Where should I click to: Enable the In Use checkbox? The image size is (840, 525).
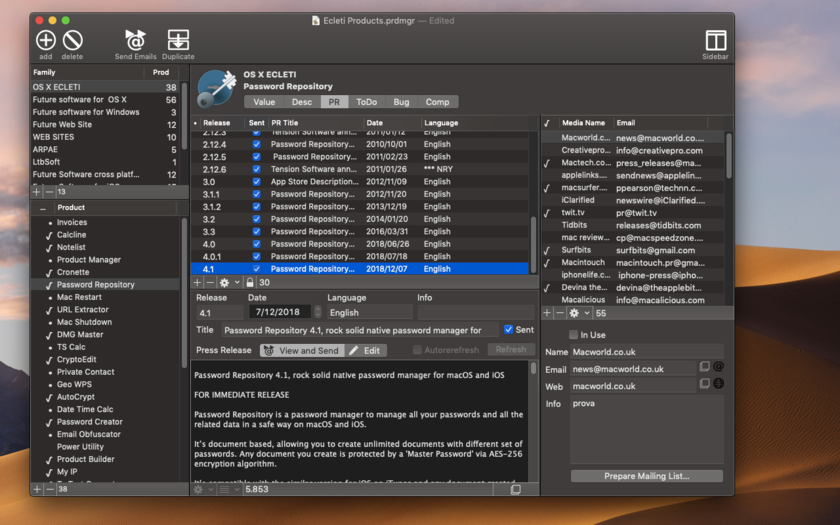pyautogui.click(x=573, y=335)
